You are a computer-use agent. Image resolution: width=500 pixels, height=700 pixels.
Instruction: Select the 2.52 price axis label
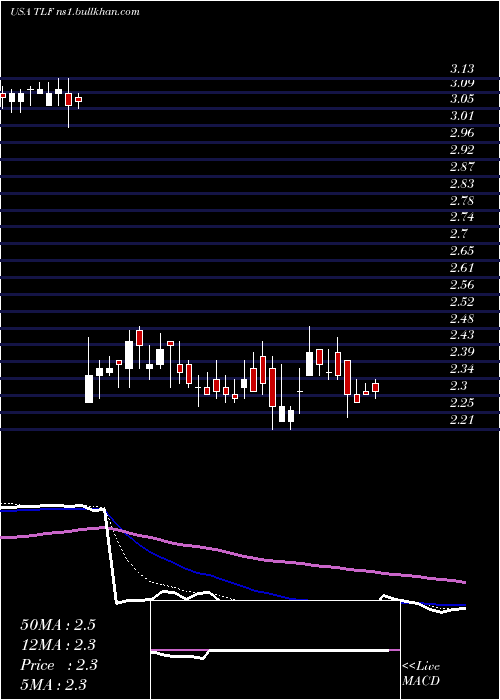click(x=462, y=302)
